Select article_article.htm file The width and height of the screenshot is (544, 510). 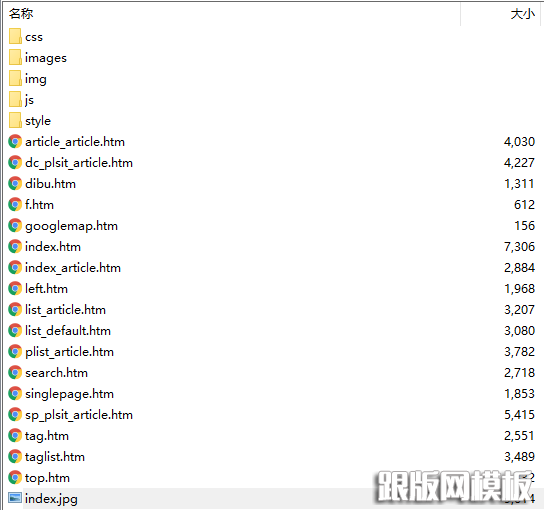(x=75, y=142)
